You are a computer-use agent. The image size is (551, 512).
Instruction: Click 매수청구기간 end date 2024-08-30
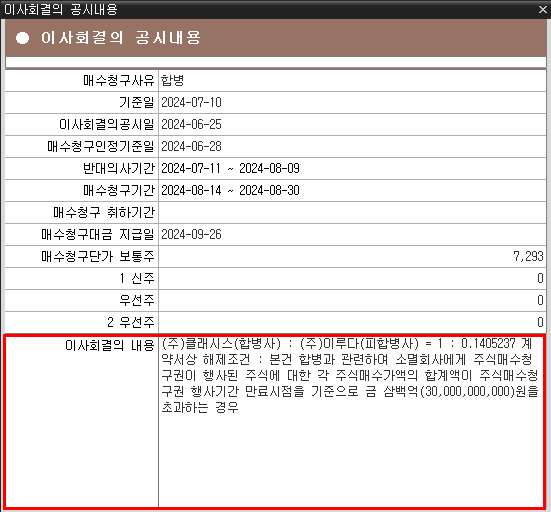(x=270, y=190)
